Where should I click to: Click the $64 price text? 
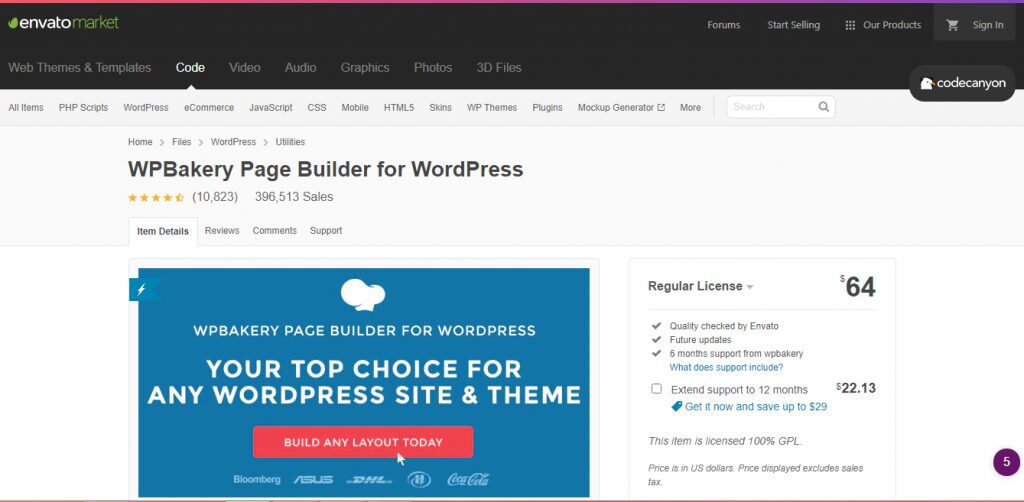pyautogui.click(x=858, y=287)
